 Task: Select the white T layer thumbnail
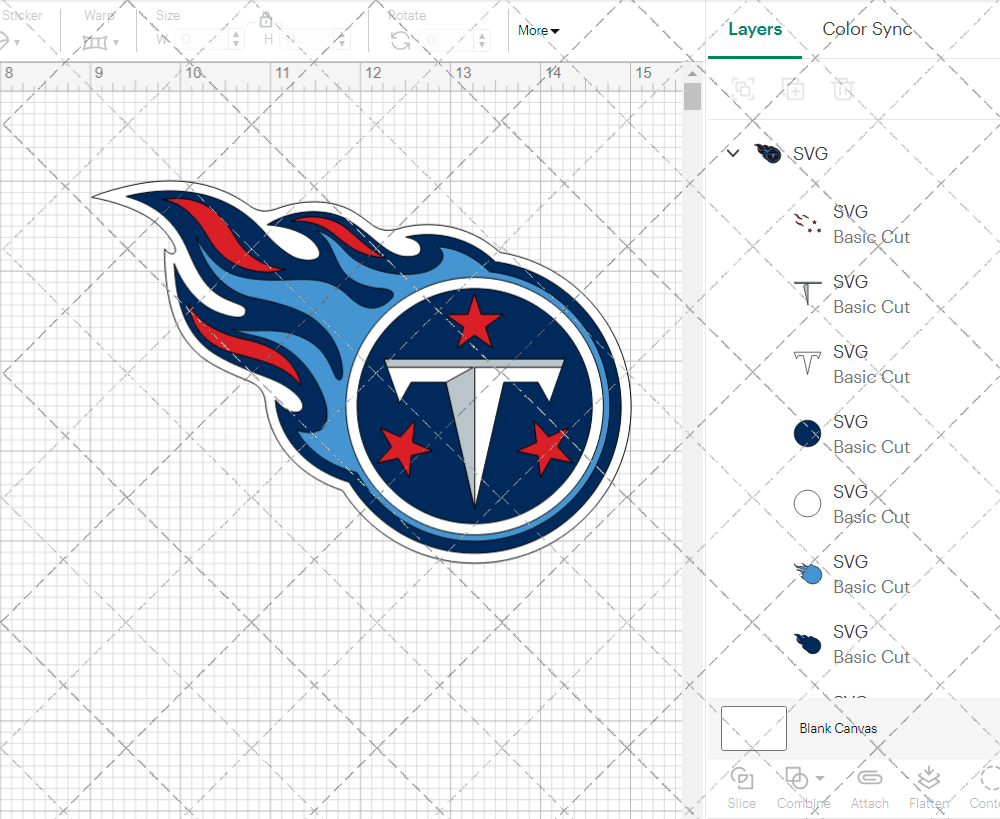point(807,363)
